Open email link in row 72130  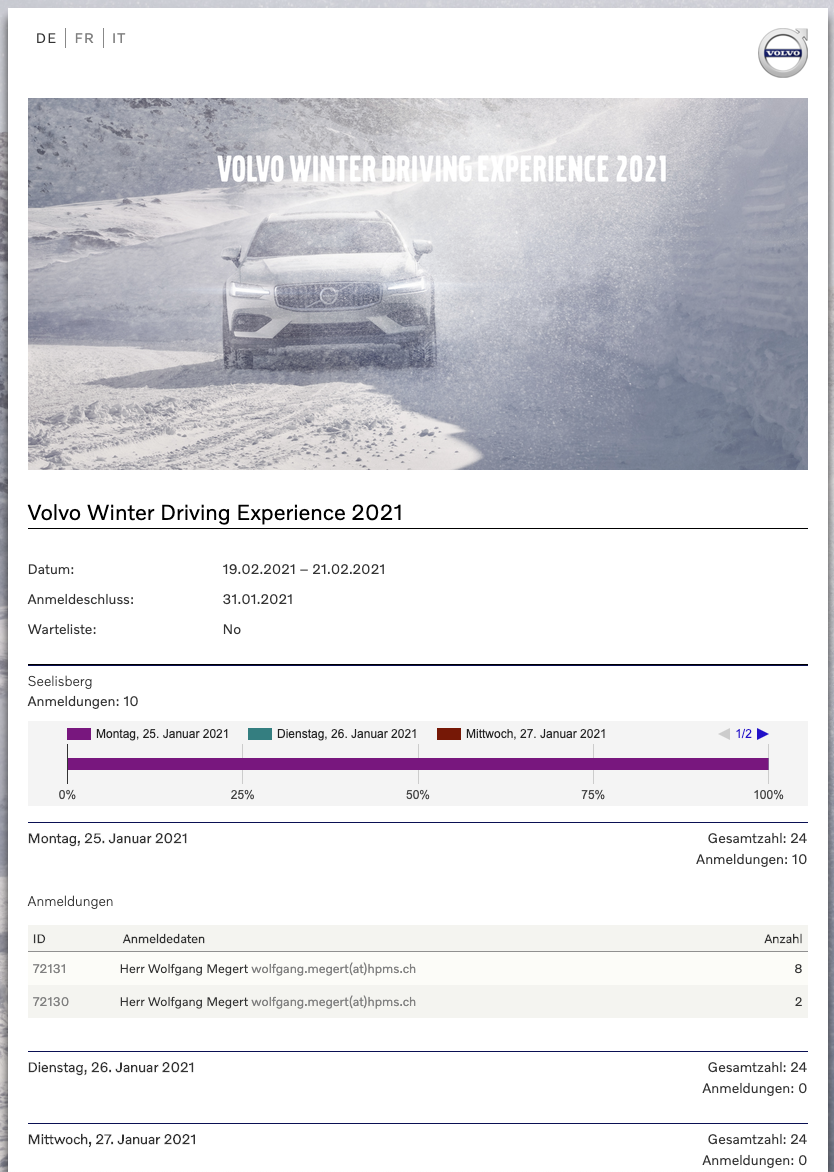(x=333, y=1002)
